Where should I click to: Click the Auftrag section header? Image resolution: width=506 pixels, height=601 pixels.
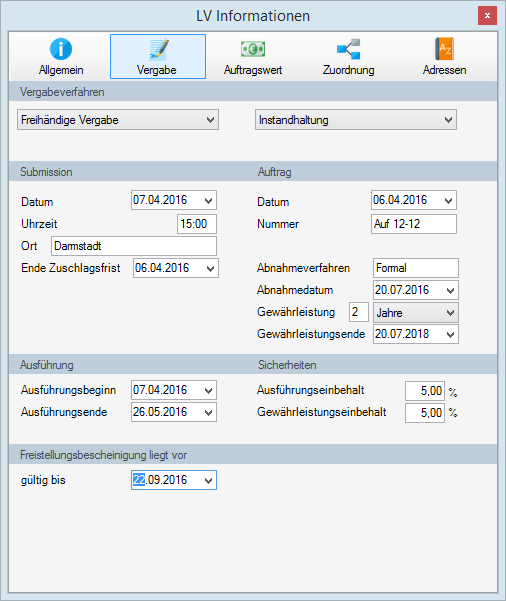pos(274,172)
